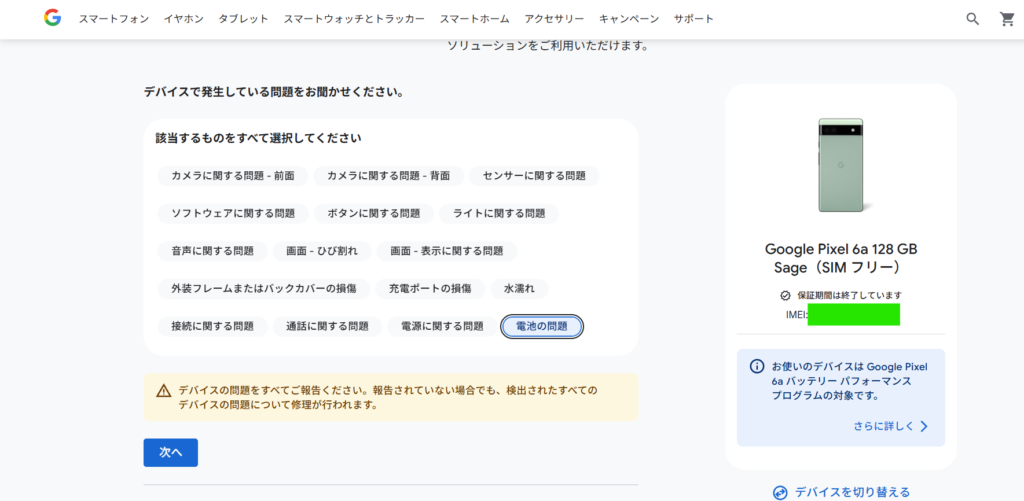Open さらに詳しく link
1024x501 pixels.
click(x=883, y=427)
